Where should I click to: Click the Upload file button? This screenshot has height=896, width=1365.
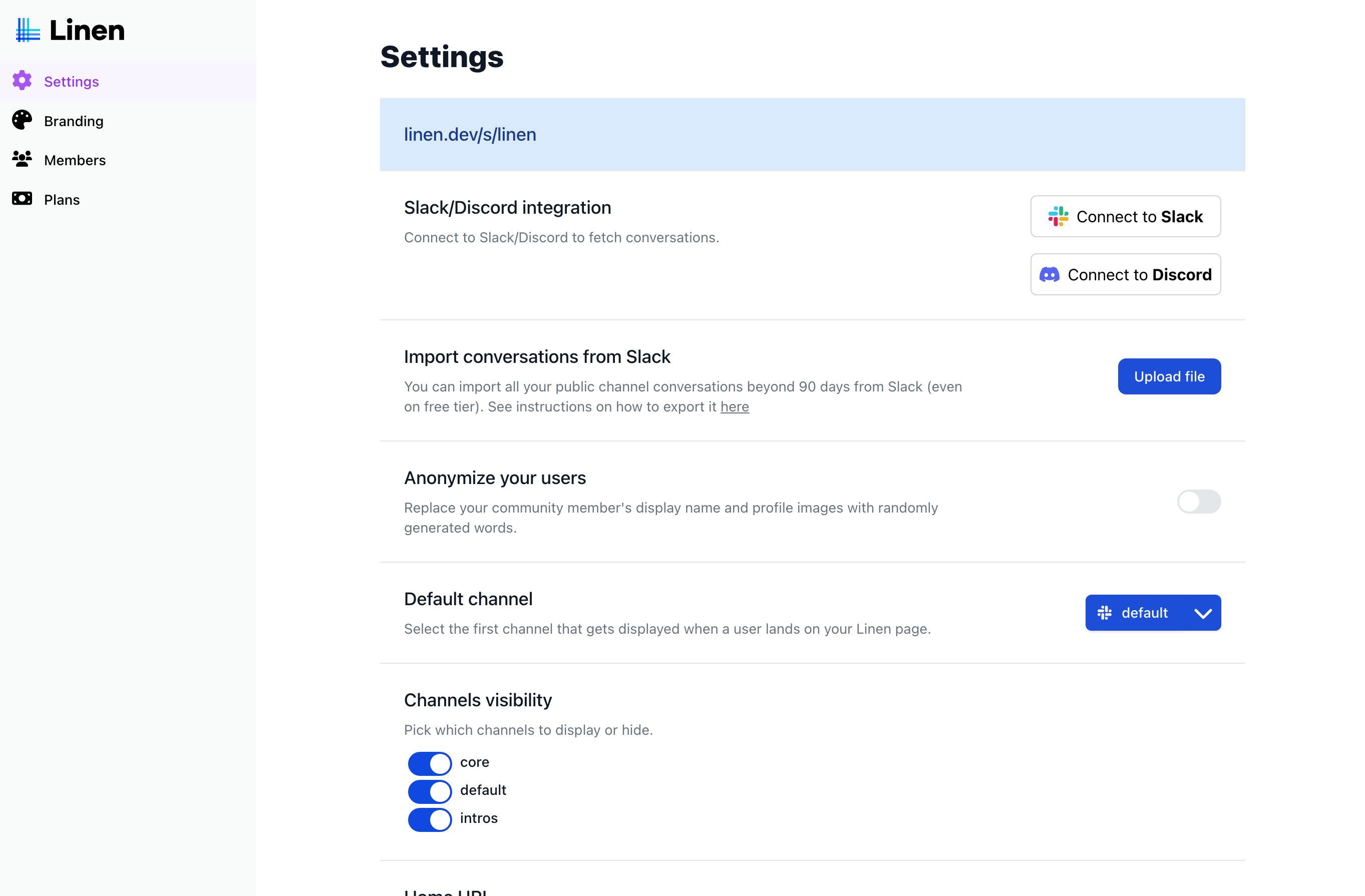[1169, 376]
